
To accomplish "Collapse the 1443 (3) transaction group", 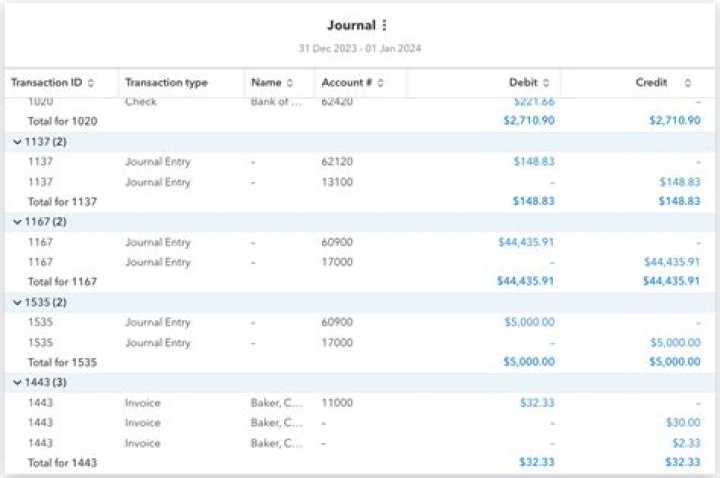I will click(x=17, y=383).
